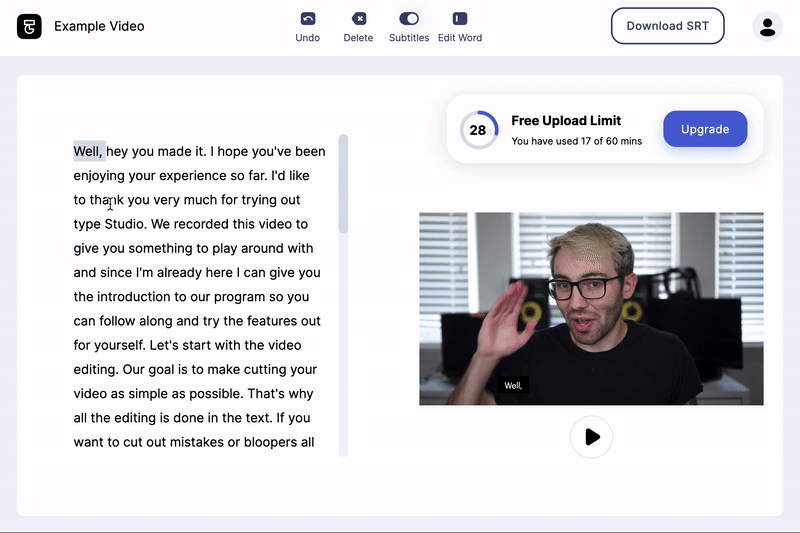Click the word "Studio." in transcript
Viewport: 800px width, 533px height.
click(126, 224)
